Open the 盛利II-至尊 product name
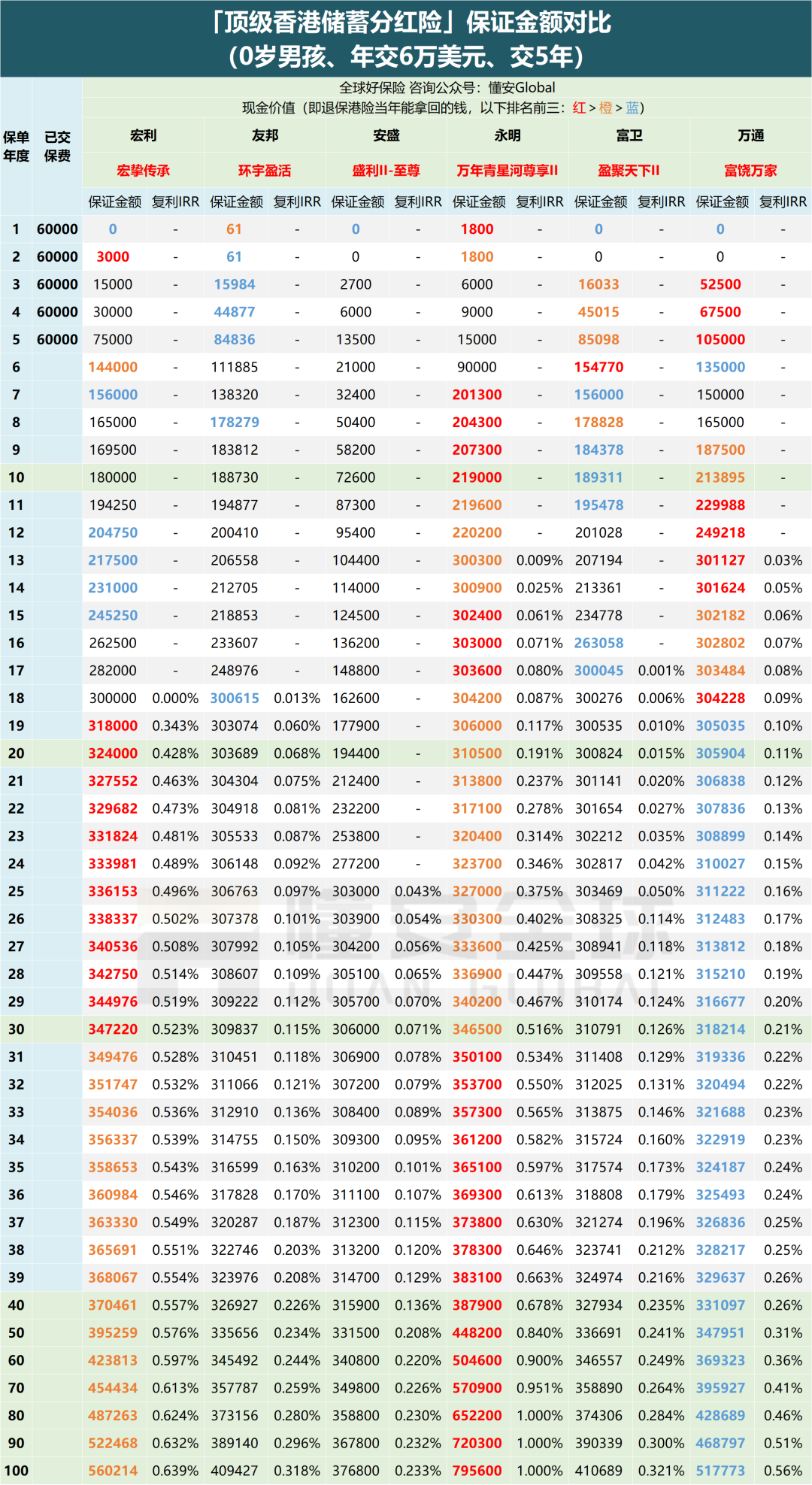The image size is (812, 1485). [386, 171]
